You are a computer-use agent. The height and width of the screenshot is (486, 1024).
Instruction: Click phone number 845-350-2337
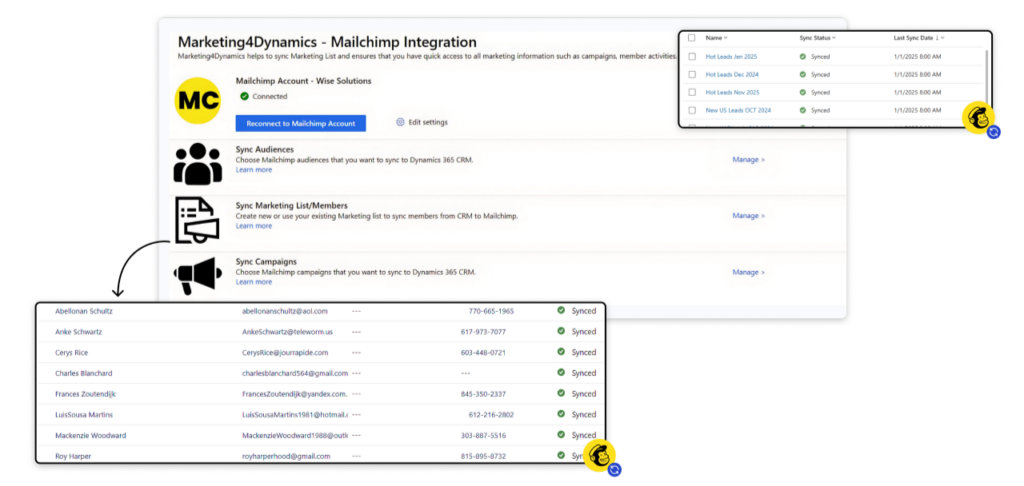click(483, 394)
